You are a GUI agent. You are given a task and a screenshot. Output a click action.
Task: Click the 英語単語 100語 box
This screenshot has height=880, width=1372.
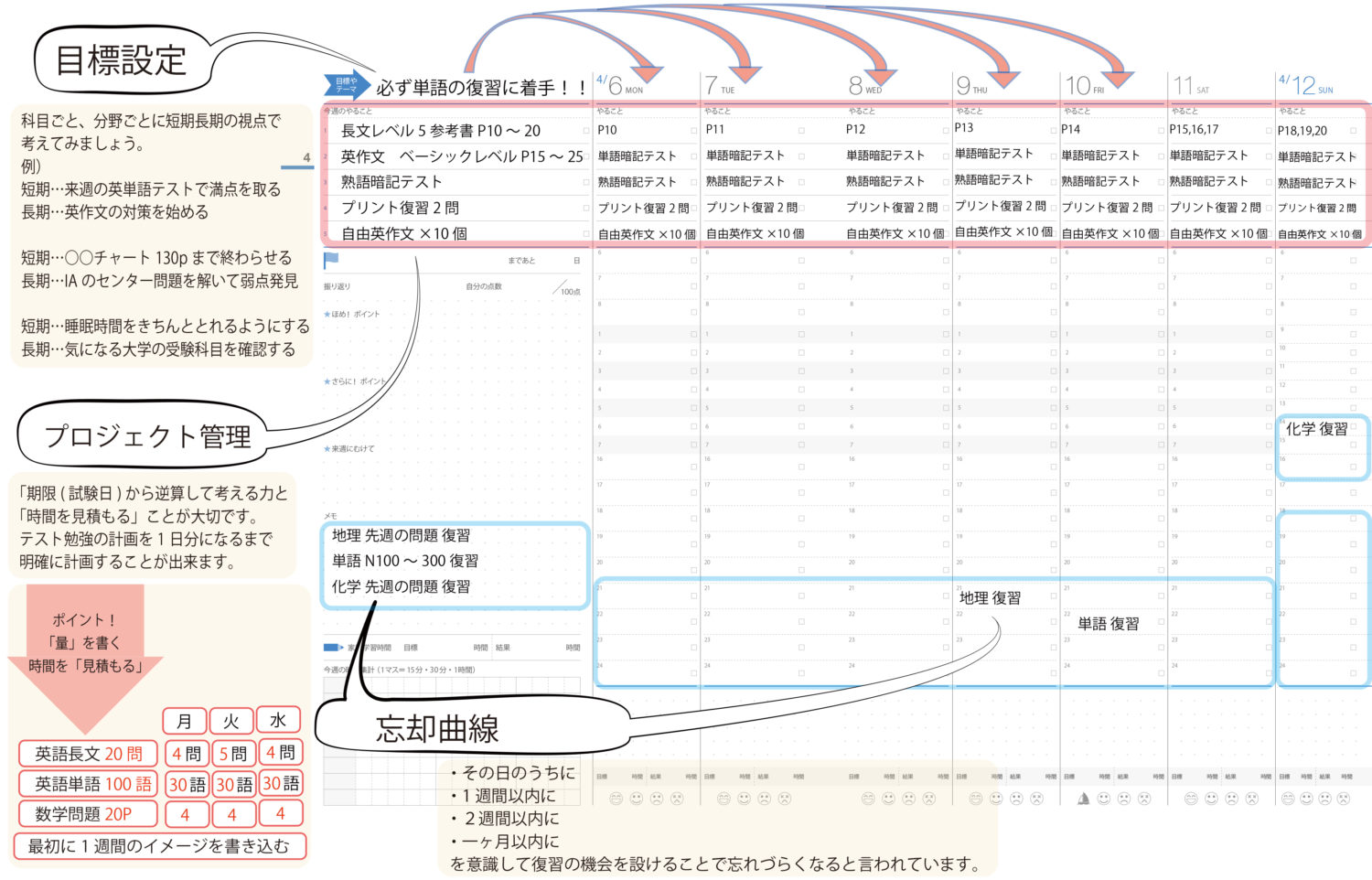point(89,784)
